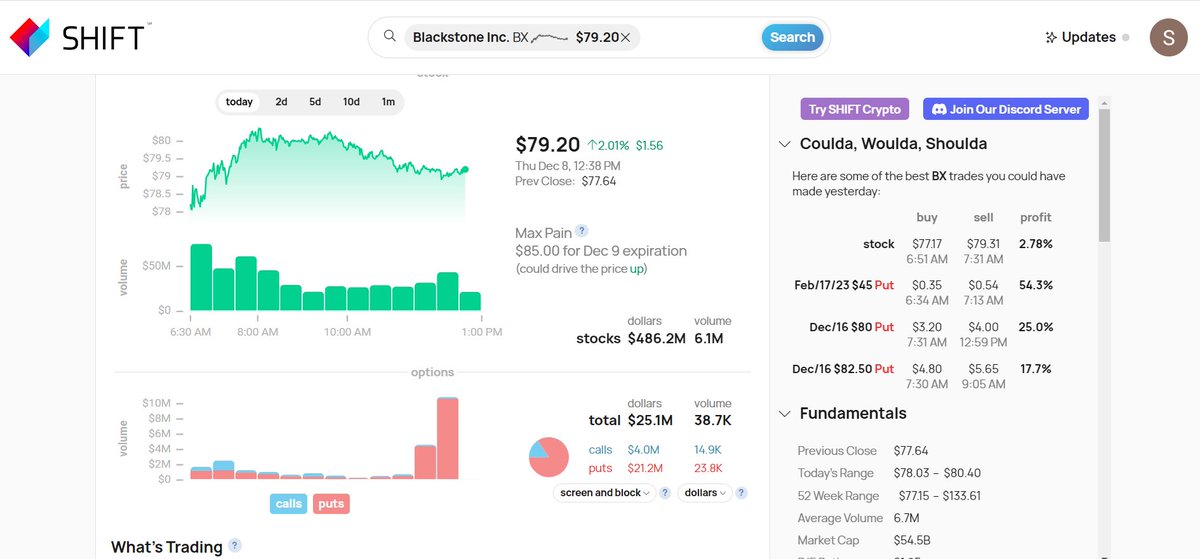Image resolution: width=1200 pixels, height=559 pixels.
Task: Click help icon beside screen and block
Action: [x=666, y=493]
